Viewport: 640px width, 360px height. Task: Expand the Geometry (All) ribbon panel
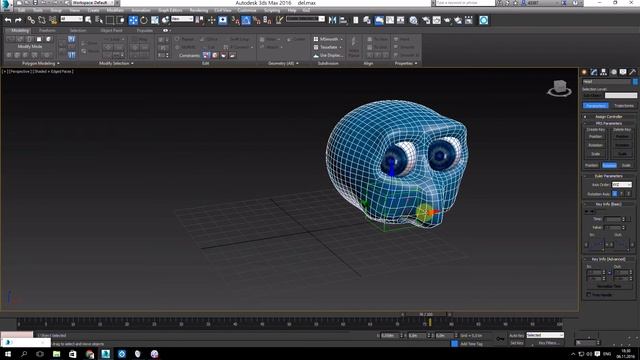point(283,64)
